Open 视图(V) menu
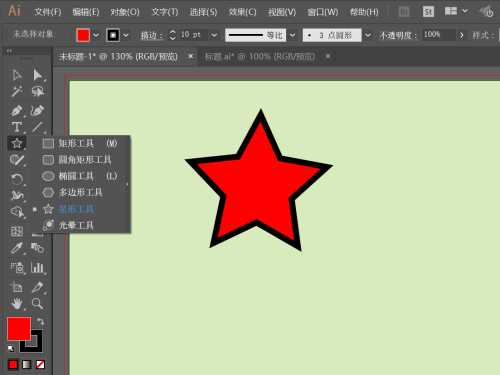Viewport: 500px width, 375px height. [282, 12]
